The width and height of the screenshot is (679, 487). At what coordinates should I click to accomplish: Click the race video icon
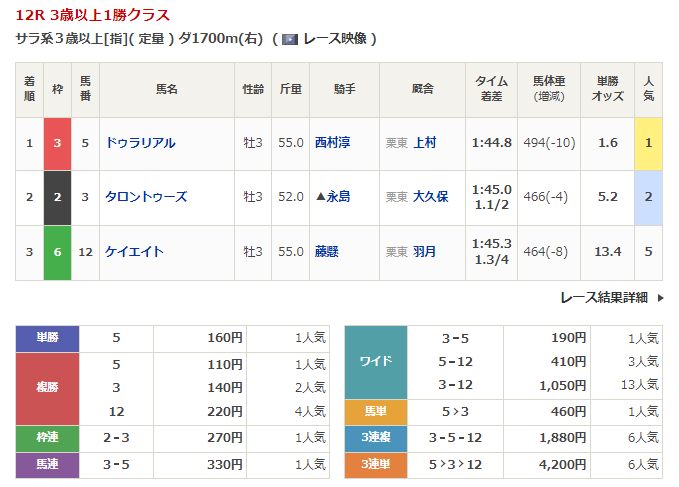(x=289, y=39)
